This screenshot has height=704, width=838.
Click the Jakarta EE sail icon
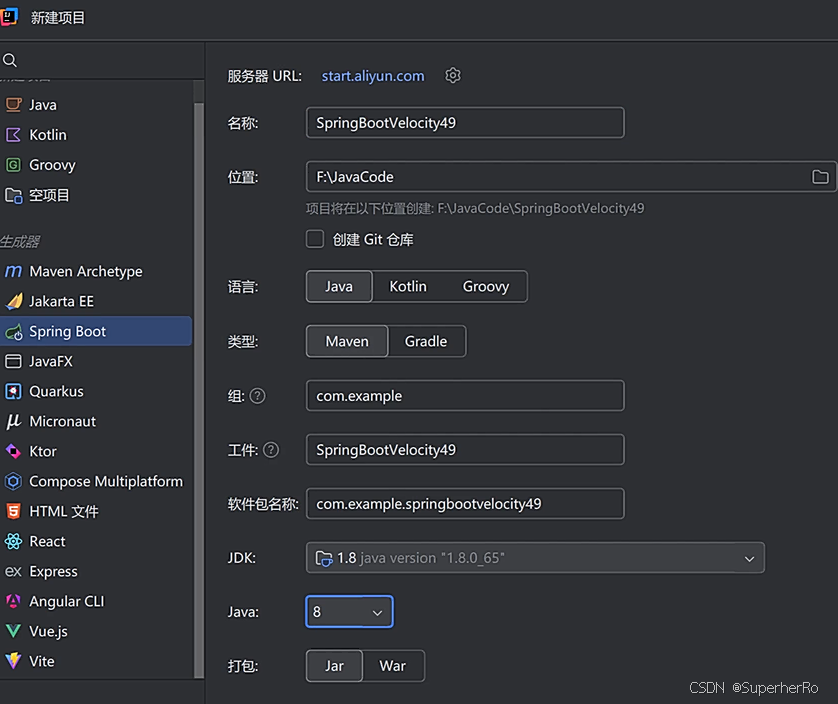tap(14, 301)
